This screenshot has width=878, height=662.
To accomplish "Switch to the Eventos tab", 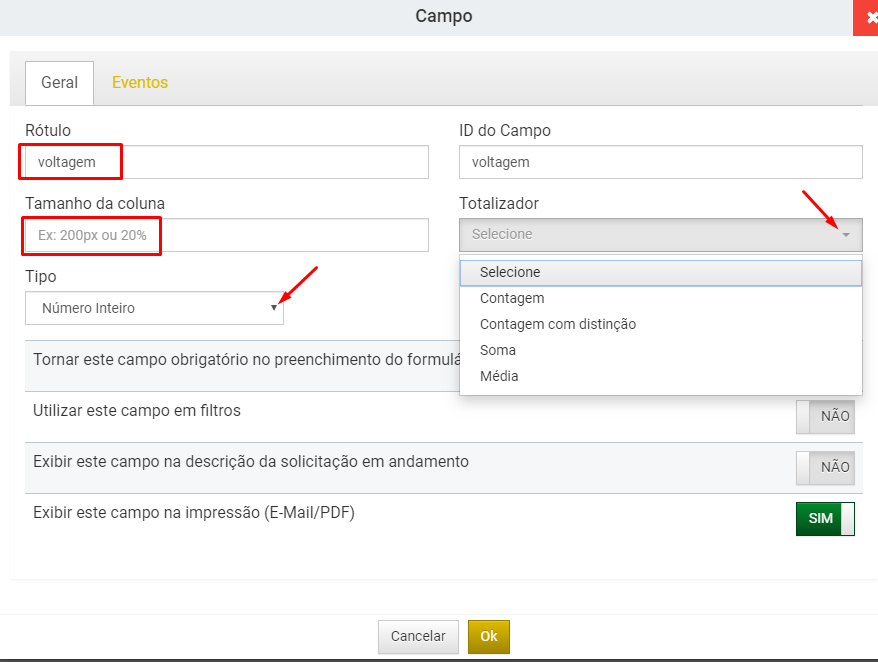I will pyautogui.click(x=140, y=82).
